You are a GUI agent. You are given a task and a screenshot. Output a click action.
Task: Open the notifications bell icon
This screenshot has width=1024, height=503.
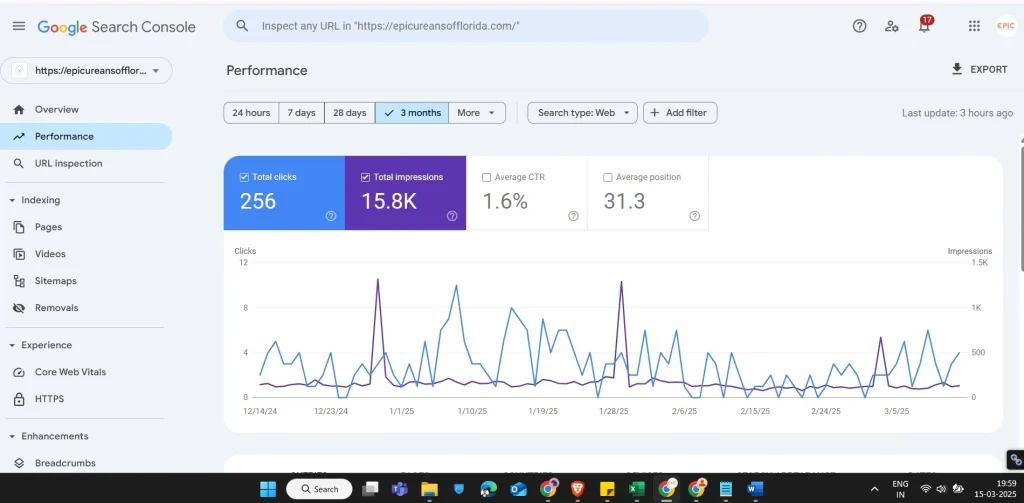[924, 26]
